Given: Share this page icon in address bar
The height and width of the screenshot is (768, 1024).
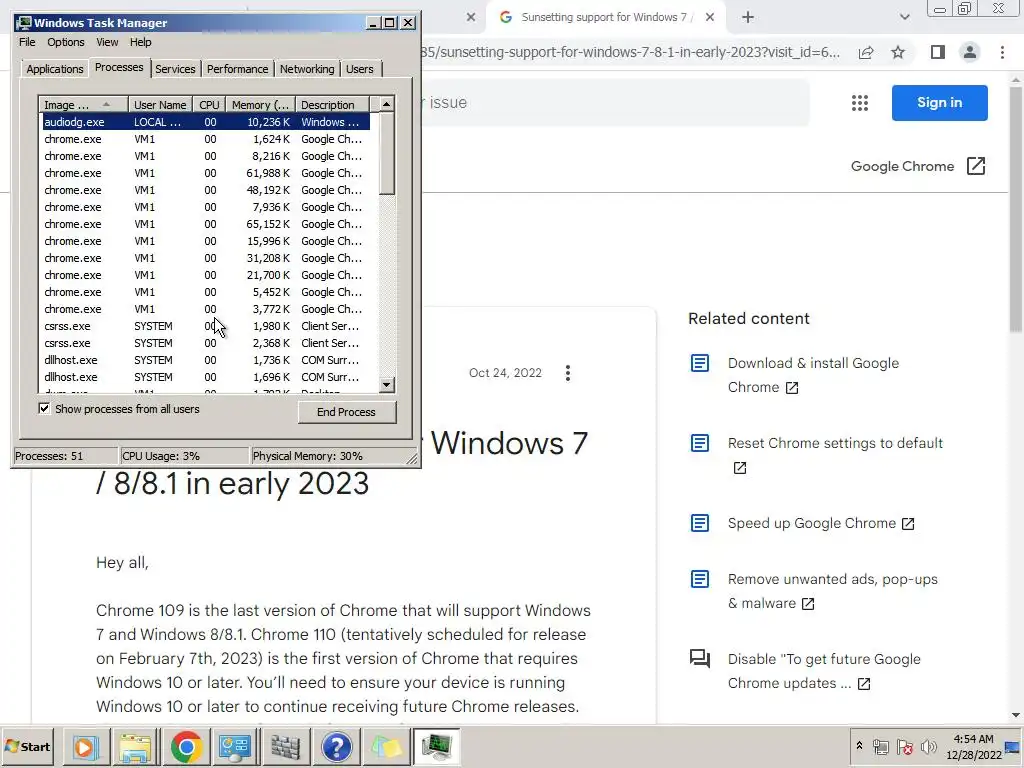Looking at the screenshot, I should click(866, 52).
